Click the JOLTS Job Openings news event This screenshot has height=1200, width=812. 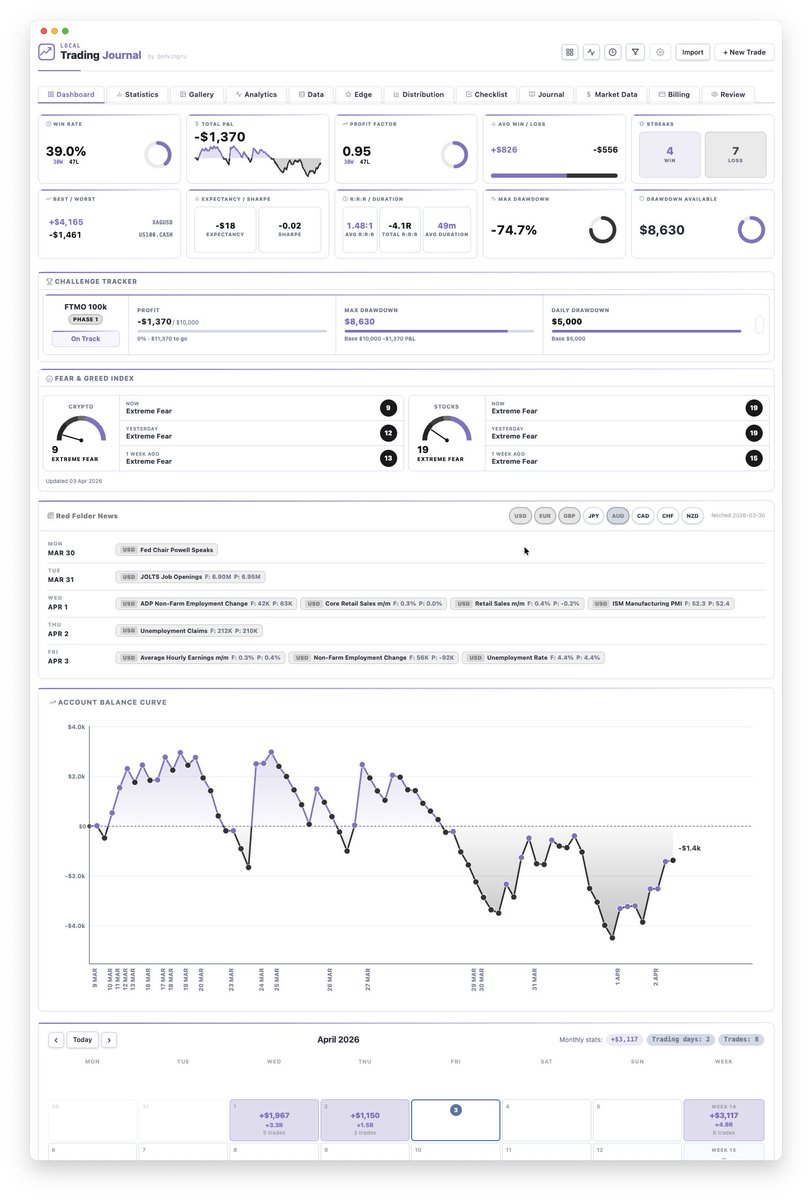(x=190, y=577)
